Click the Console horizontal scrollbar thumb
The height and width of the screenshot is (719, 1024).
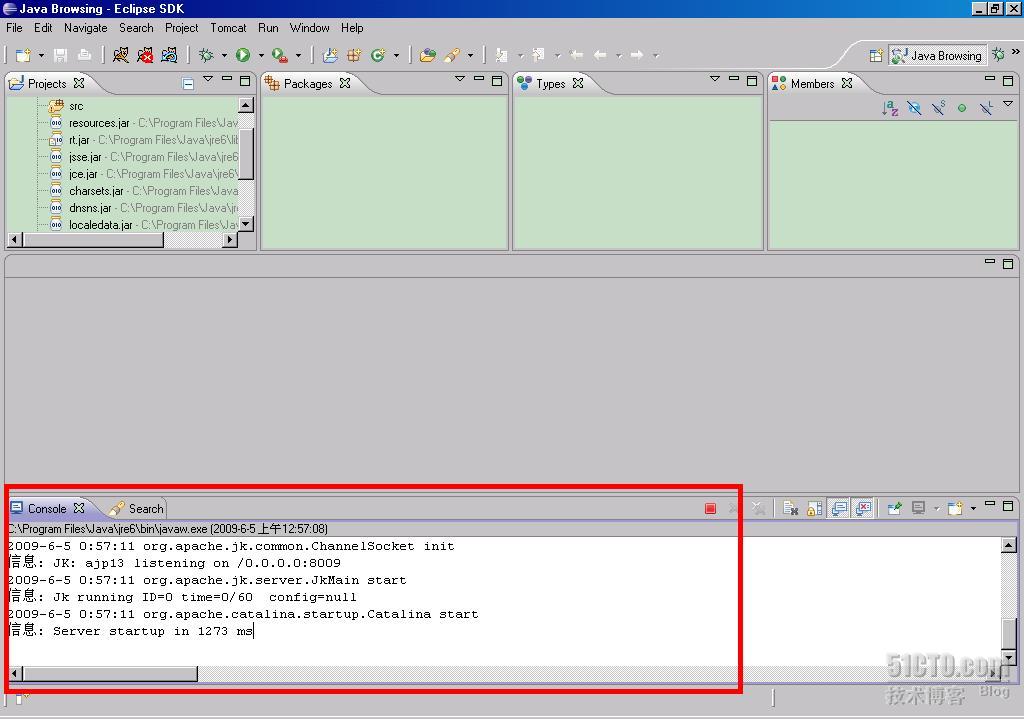(x=108, y=673)
